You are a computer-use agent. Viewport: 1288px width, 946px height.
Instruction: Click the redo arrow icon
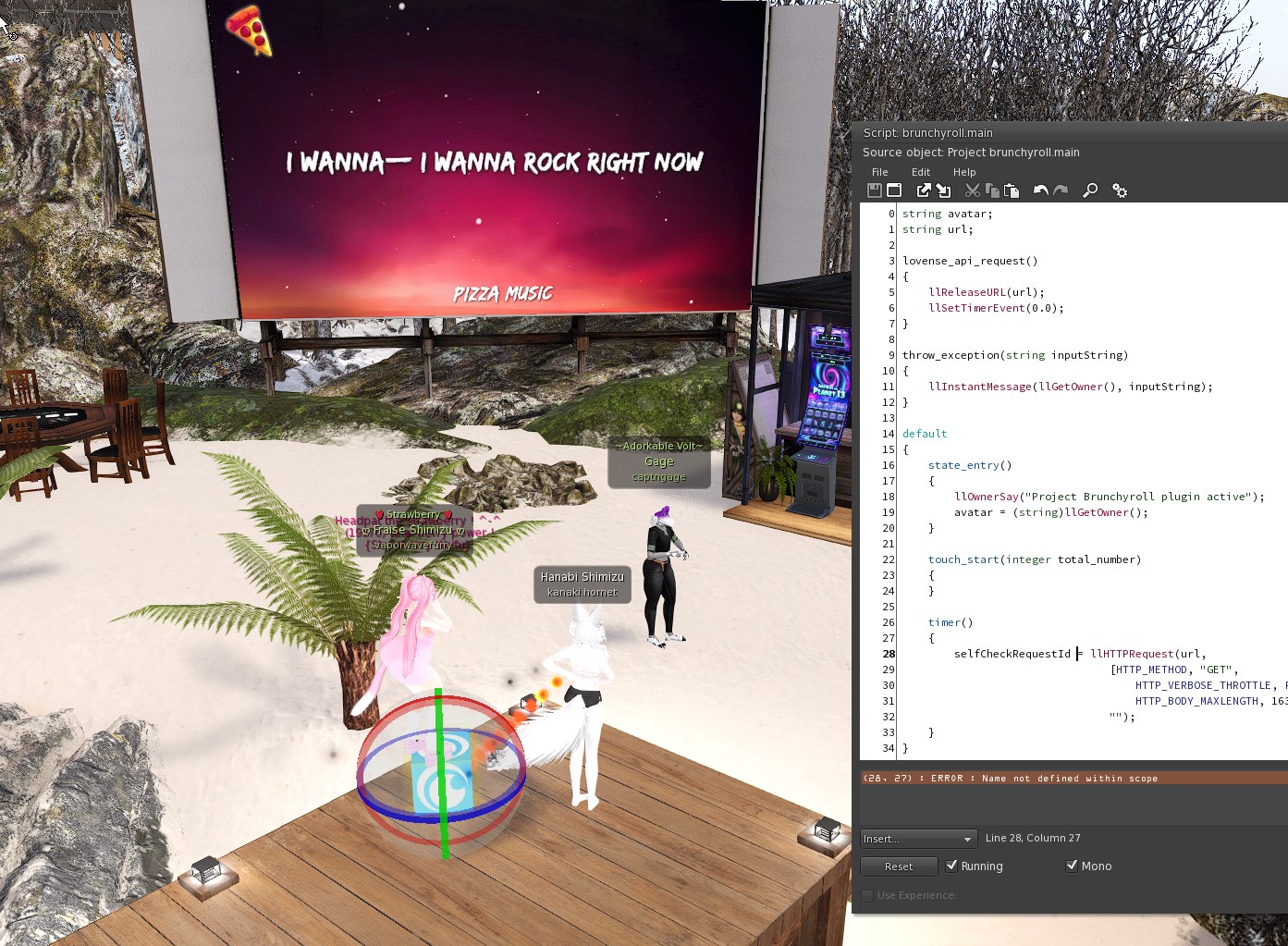pos(1061,190)
